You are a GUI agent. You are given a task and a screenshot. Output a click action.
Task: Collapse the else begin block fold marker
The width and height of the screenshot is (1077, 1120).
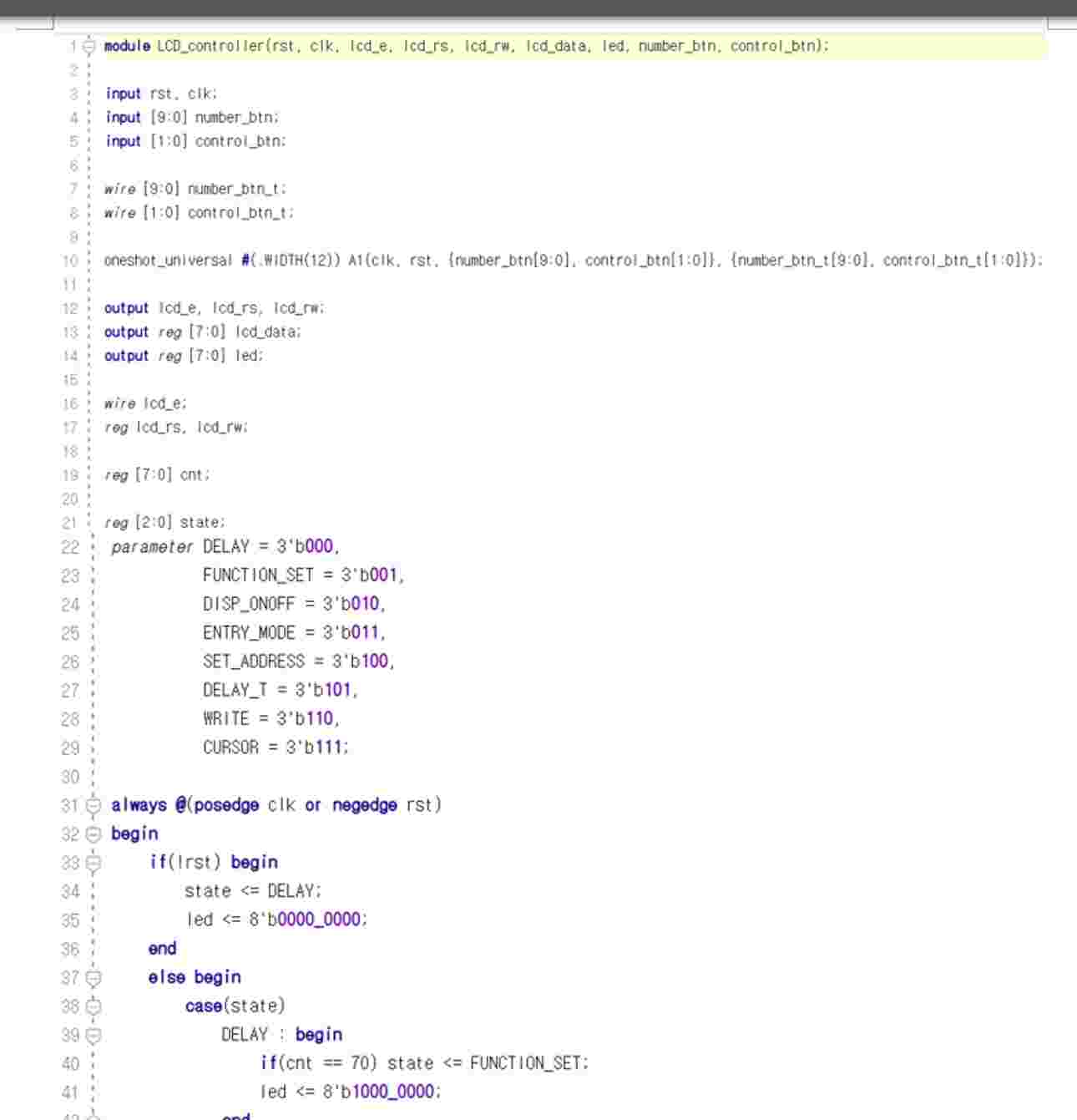pos(91,977)
